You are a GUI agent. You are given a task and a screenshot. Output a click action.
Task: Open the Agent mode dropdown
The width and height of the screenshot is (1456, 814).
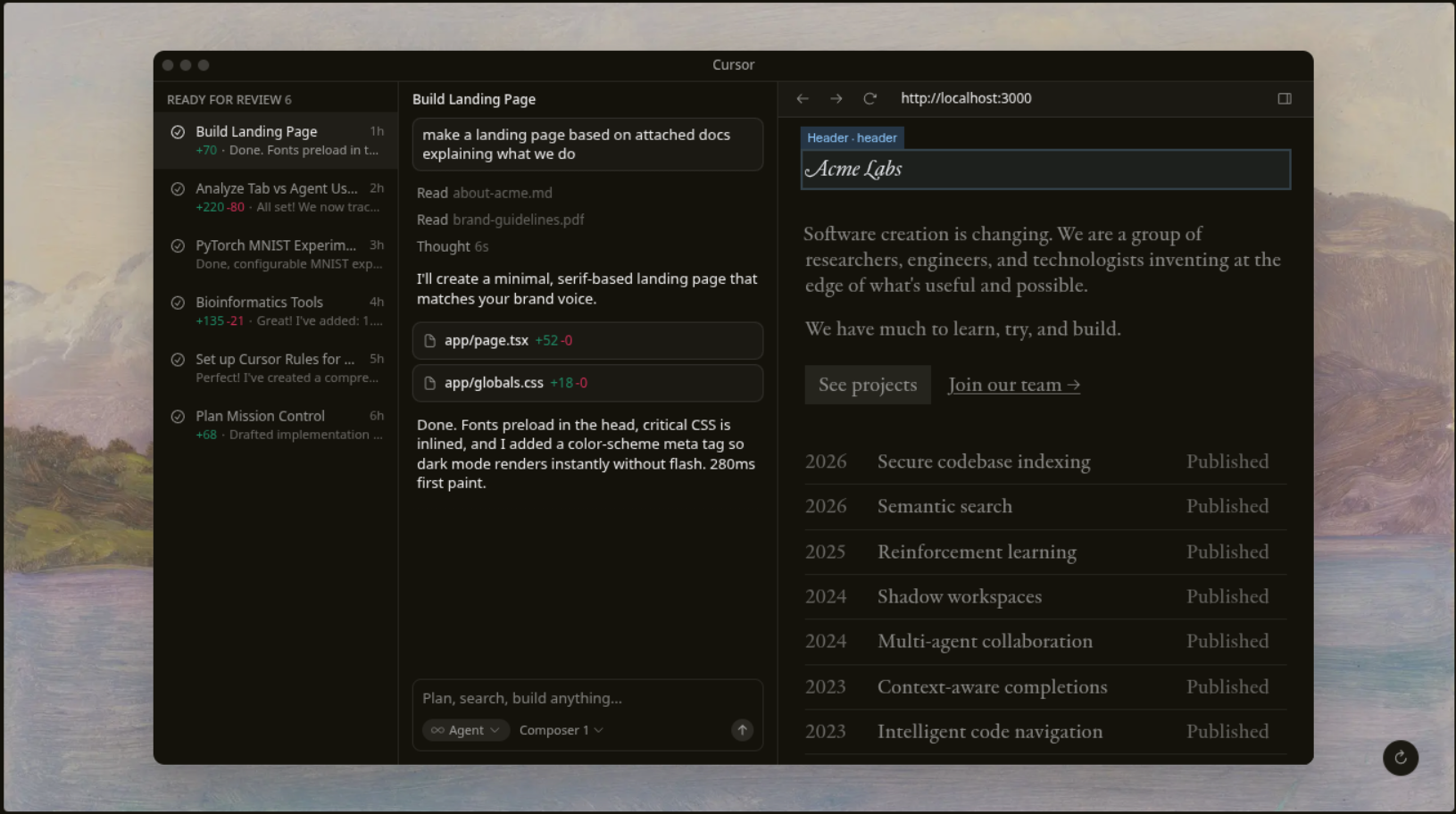[465, 730]
